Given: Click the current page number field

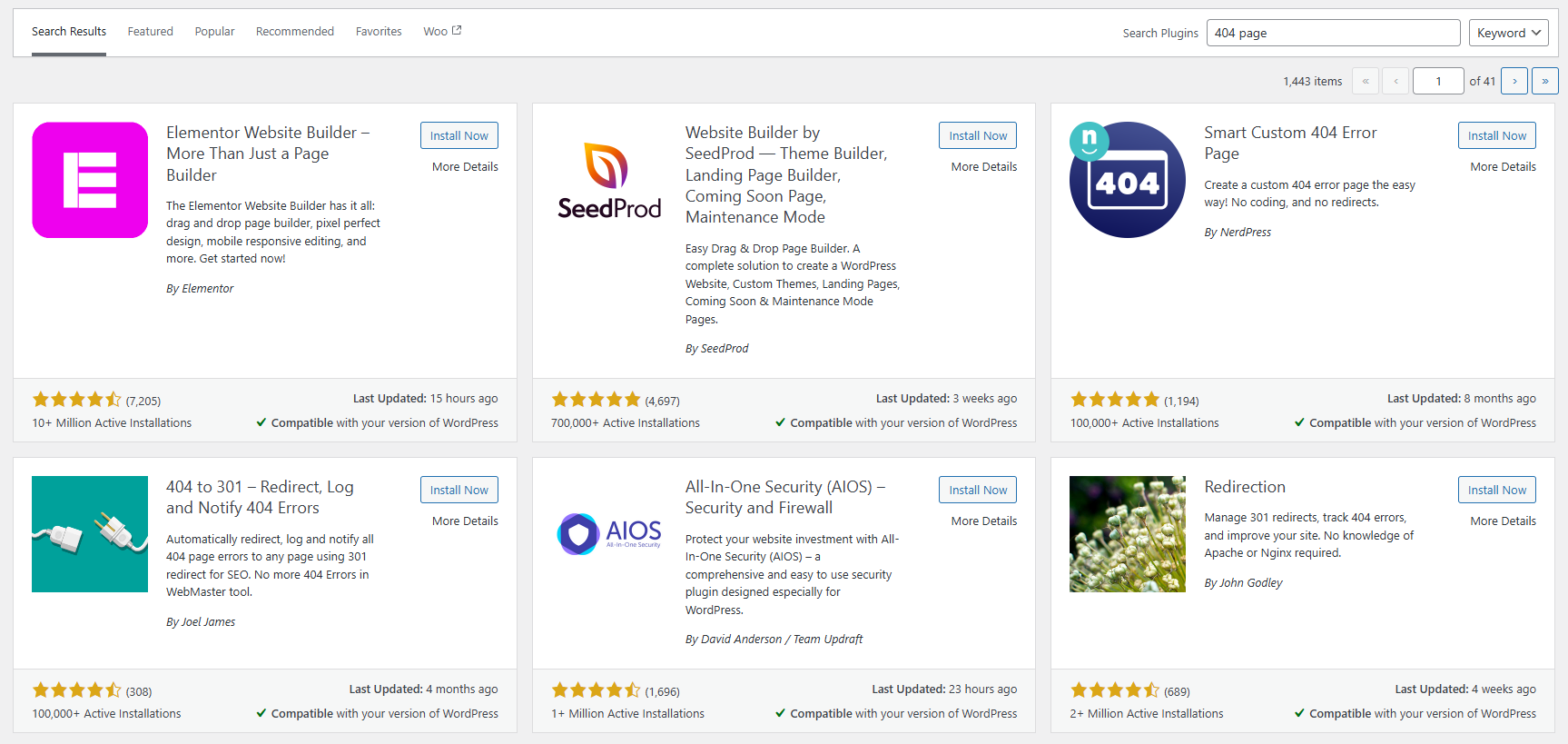Looking at the screenshot, I should [1438, 81].
